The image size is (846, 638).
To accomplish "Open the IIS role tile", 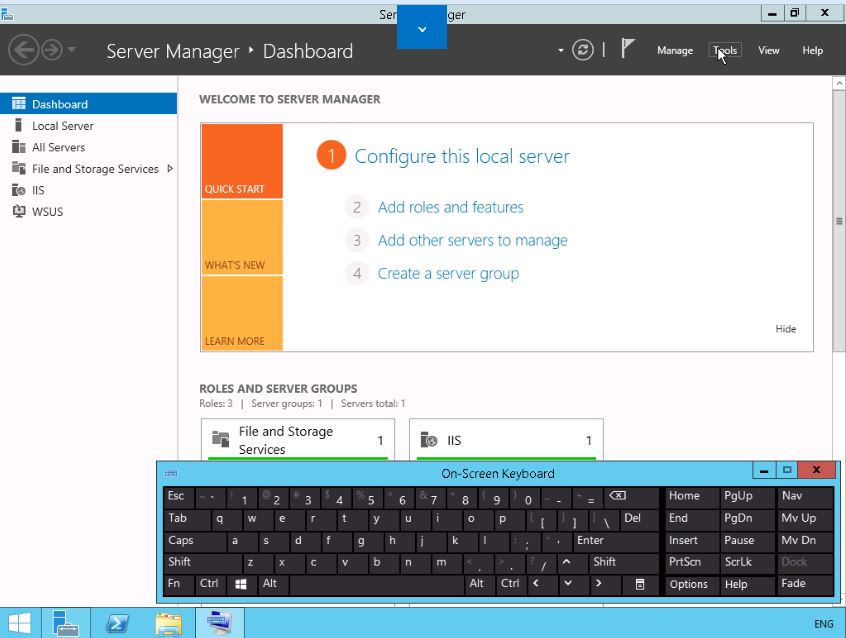I will [x=506, y=439].
